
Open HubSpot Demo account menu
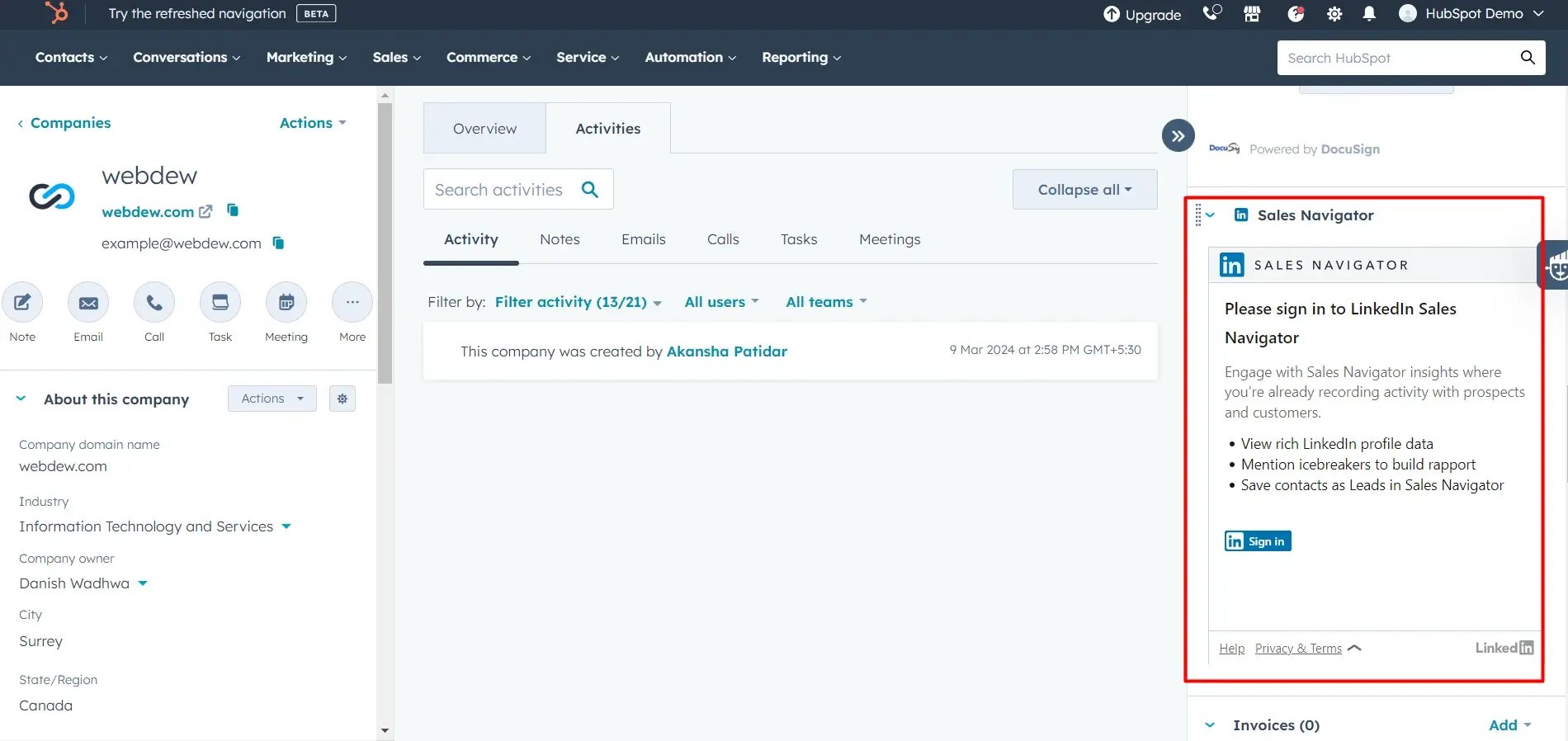click(1471, 13)
